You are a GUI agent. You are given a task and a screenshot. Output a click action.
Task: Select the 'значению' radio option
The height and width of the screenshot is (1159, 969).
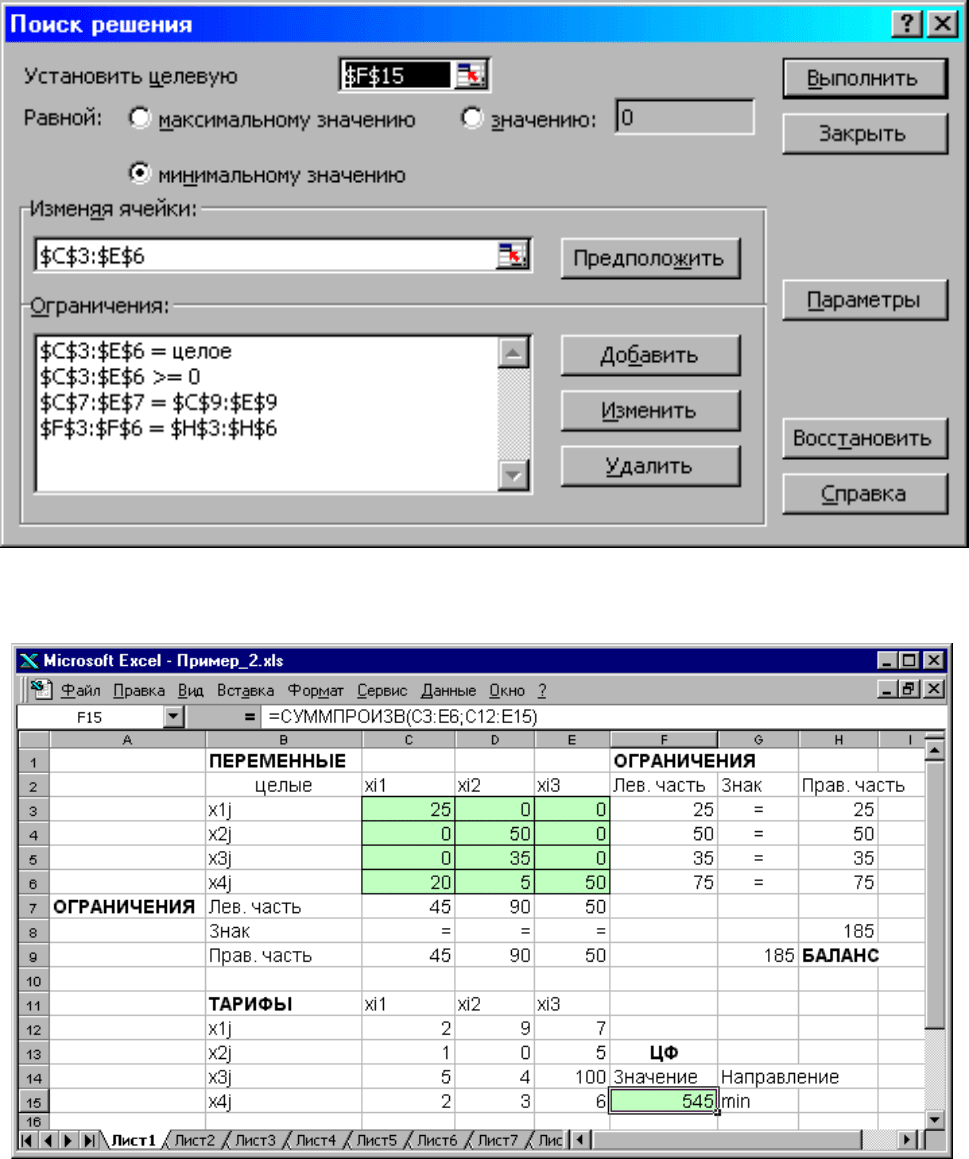[x=472, y=118]
